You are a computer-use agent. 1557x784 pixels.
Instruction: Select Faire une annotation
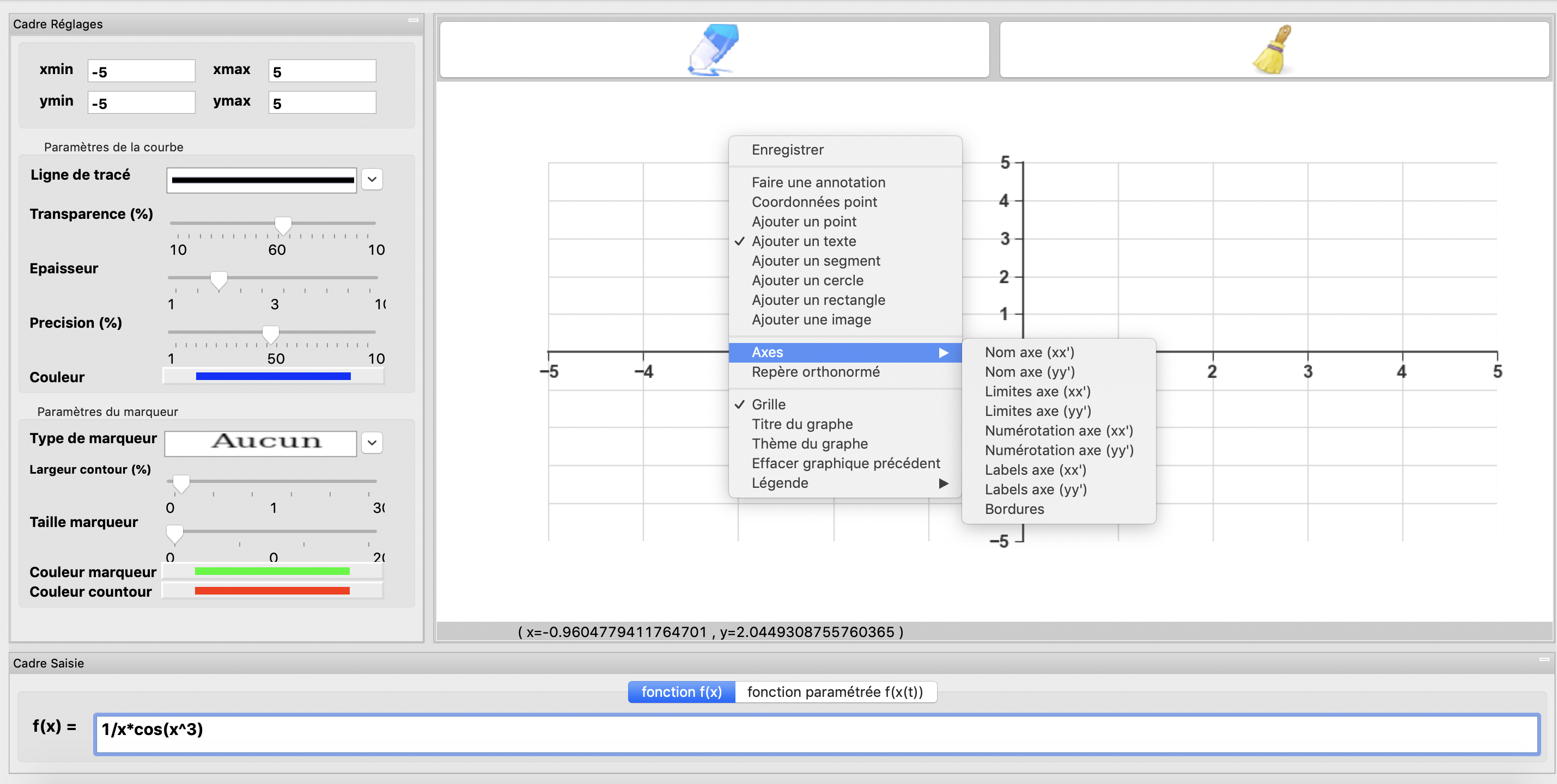845,182
